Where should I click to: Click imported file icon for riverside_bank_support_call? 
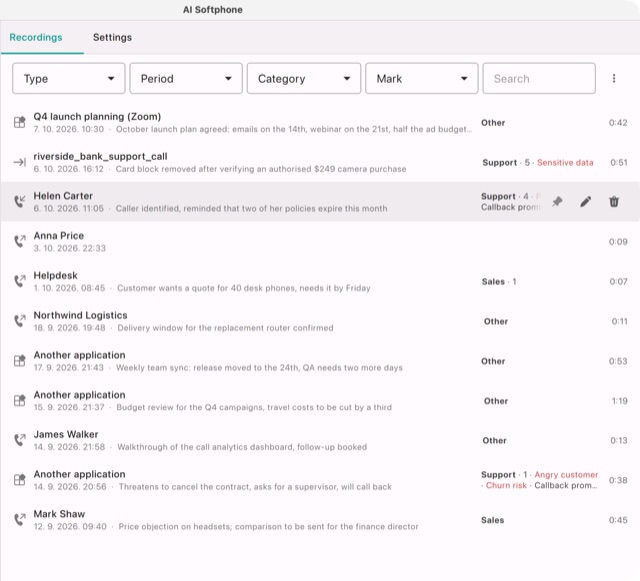[20, 162]
